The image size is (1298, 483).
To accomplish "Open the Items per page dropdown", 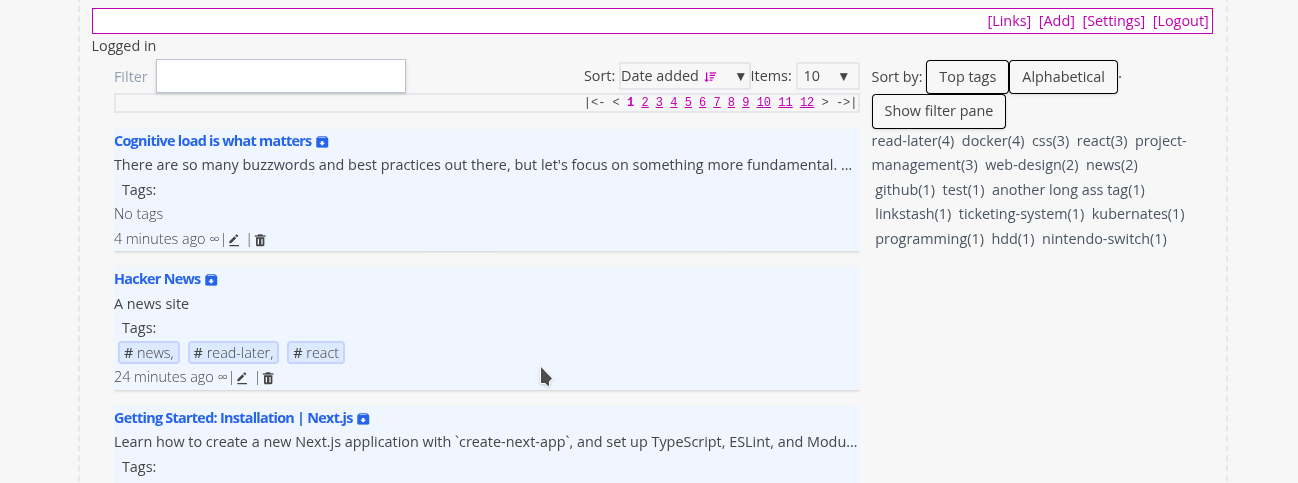I will tap(828, 76).
